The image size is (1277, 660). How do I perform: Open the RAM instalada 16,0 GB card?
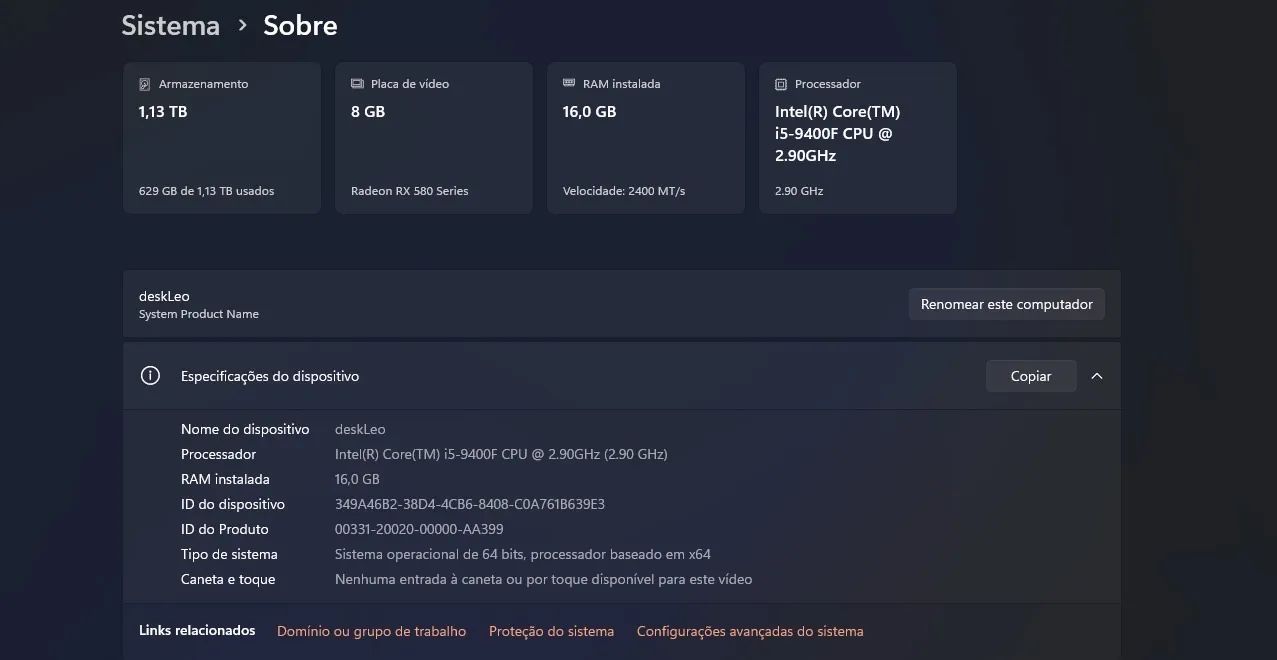coord(646,138)
